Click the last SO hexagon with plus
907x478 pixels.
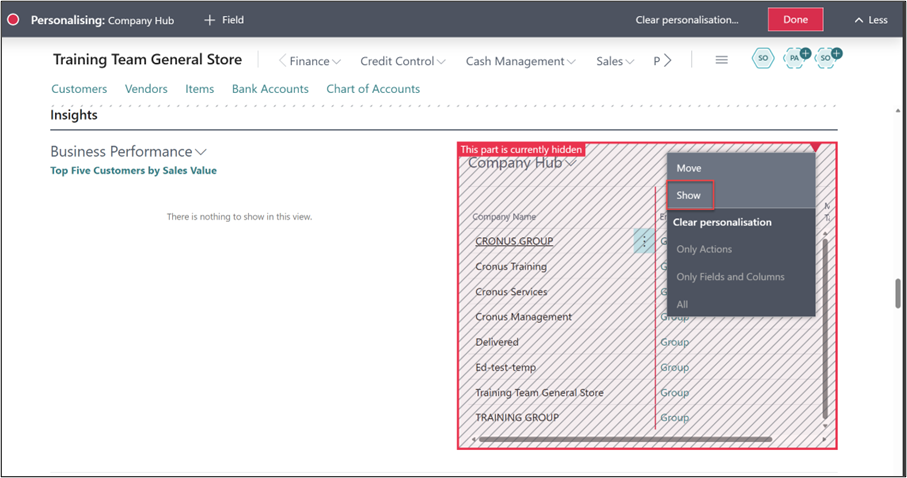point(826,59)
